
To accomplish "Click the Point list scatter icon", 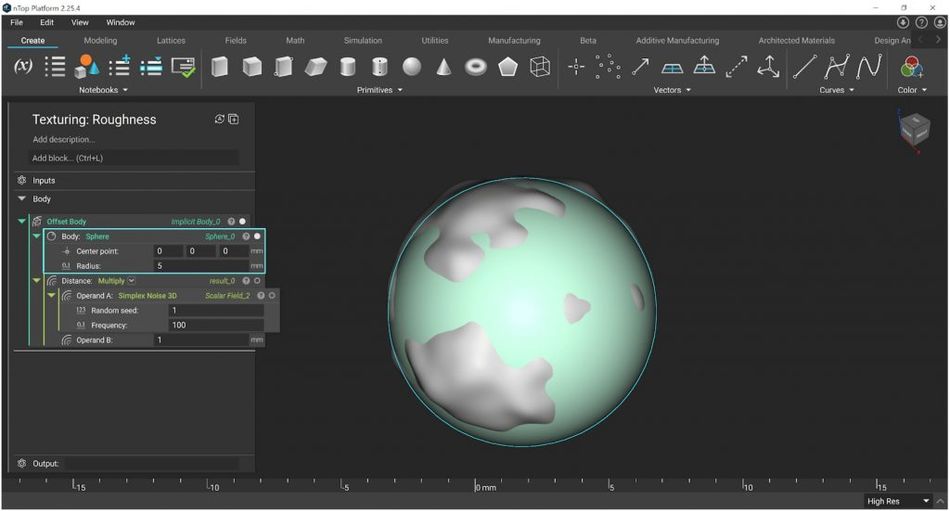I will [608, 66].
